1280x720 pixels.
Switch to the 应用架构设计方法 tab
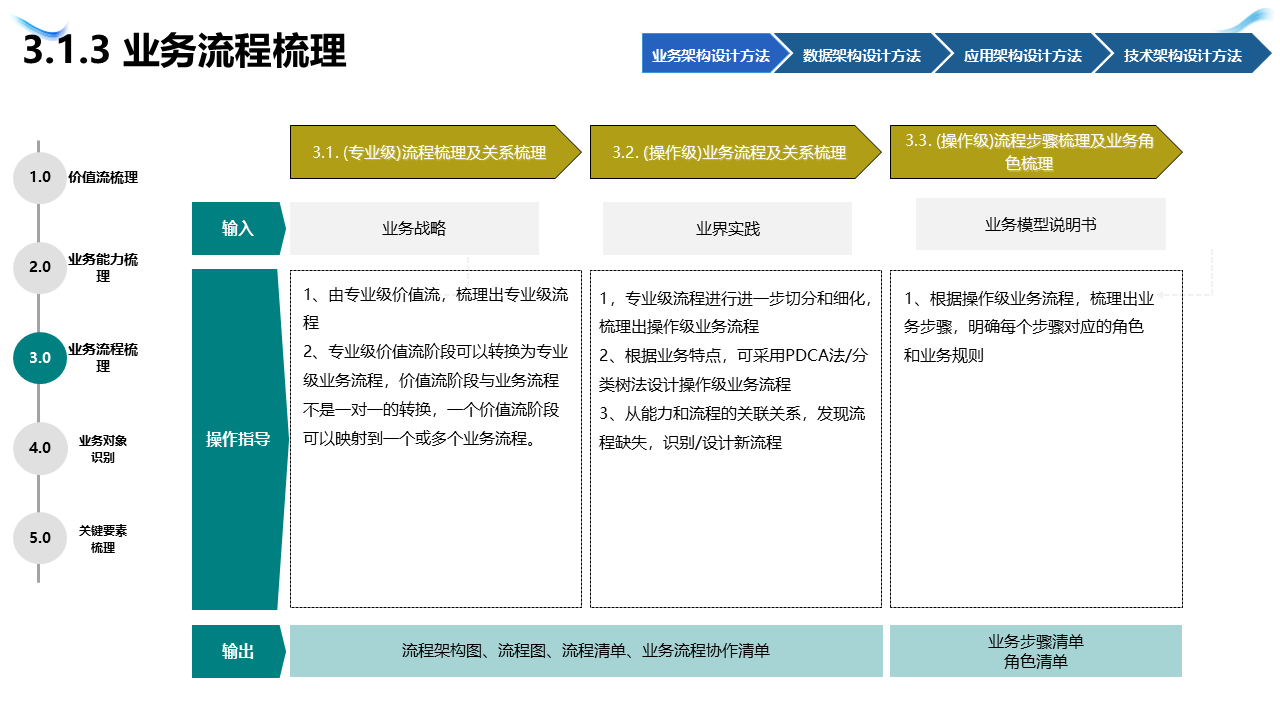(1022, 55)
